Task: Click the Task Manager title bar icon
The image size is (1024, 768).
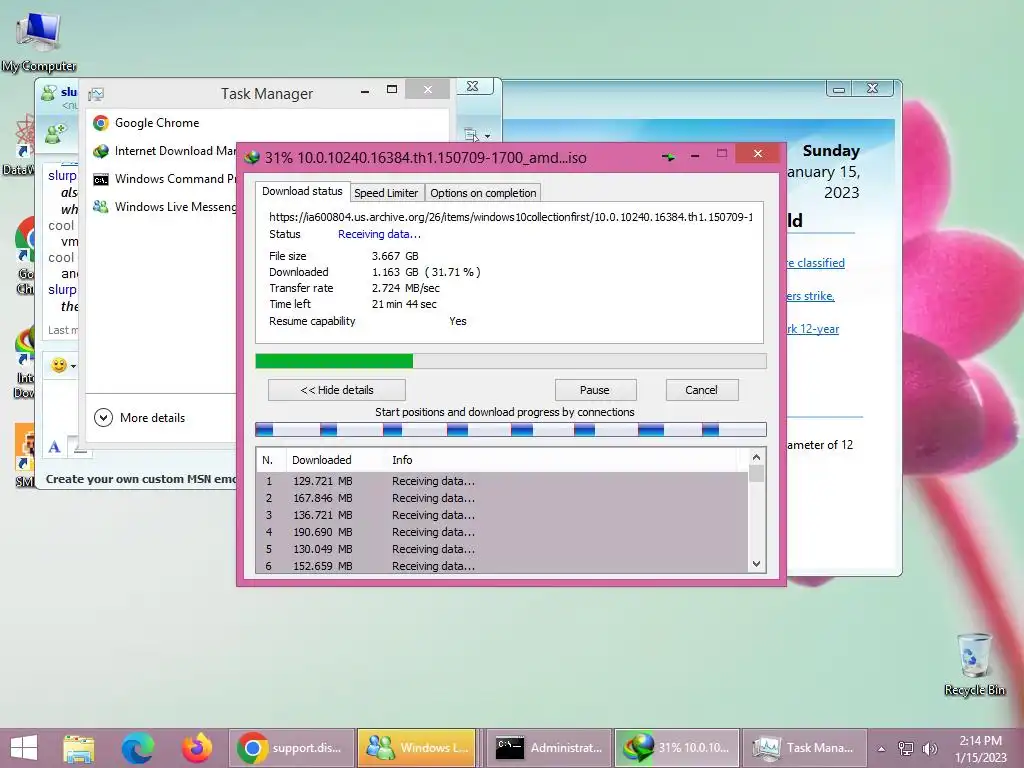Action: click(96, 94)
